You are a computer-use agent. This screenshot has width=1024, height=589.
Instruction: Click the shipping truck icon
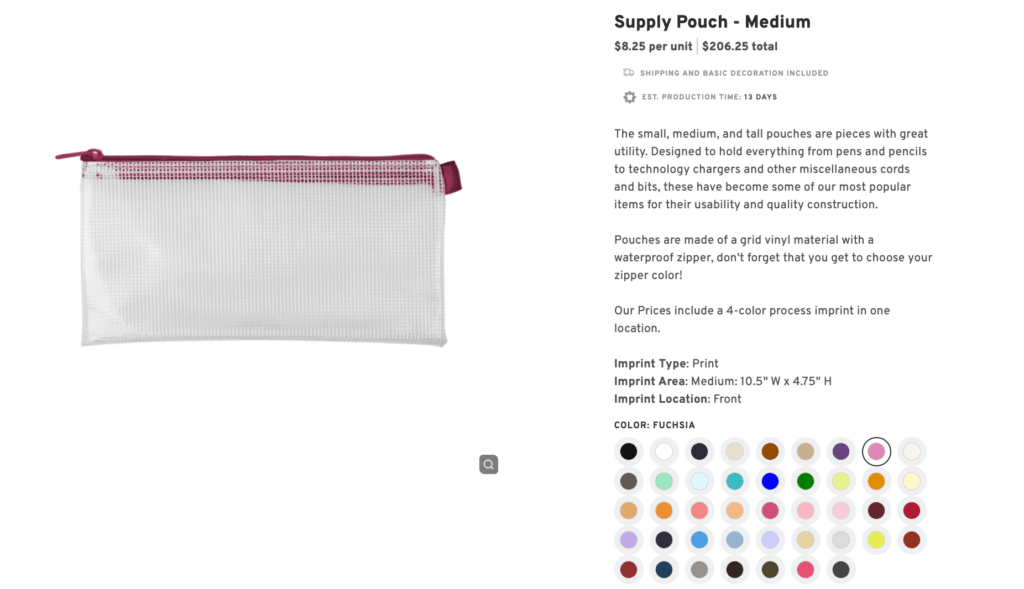click(629, 72)
